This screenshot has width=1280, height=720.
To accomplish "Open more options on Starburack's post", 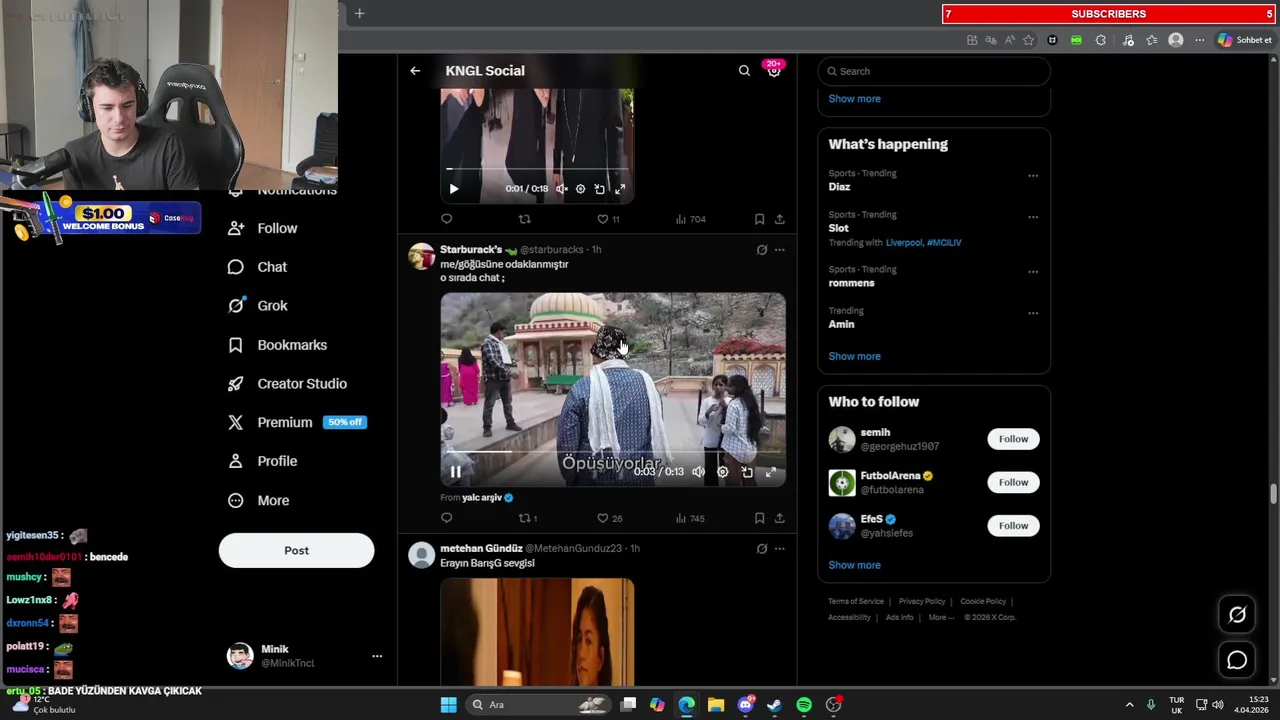I will [x=780, y=250].
